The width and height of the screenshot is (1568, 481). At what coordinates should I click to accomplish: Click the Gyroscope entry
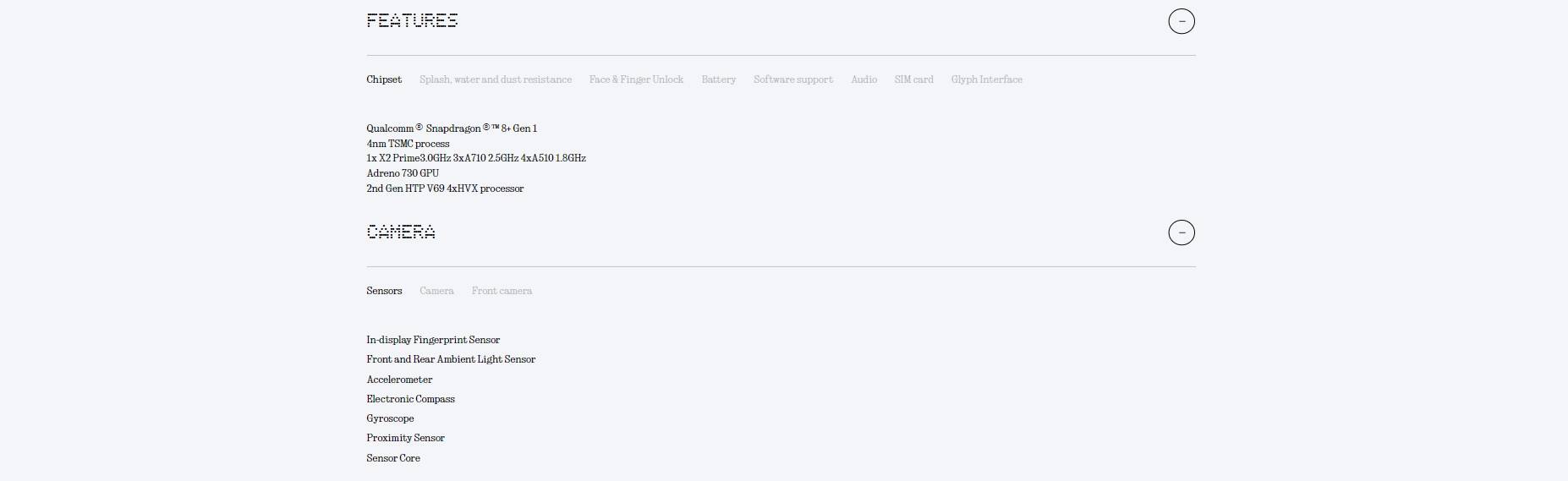click(x=390, y=418)
